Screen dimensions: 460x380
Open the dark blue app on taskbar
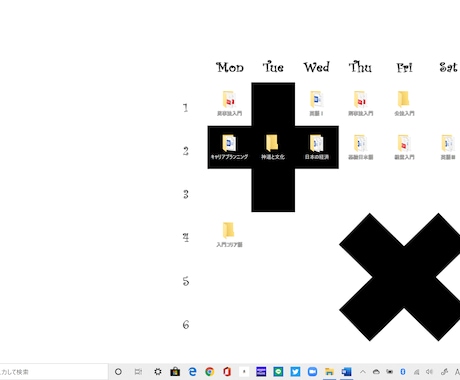click(261, 371)
